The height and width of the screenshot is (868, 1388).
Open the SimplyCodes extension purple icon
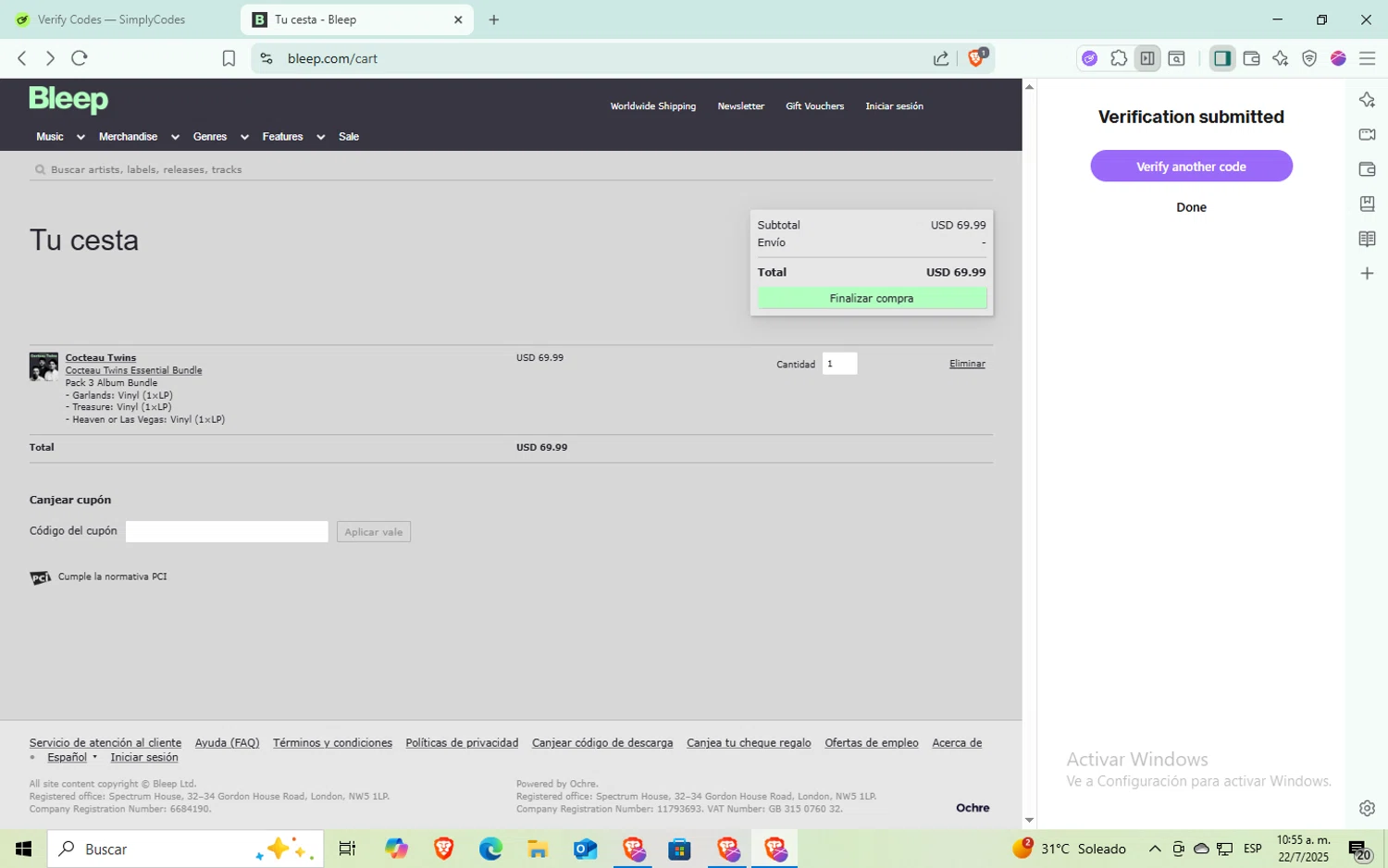coord(1090,58)
